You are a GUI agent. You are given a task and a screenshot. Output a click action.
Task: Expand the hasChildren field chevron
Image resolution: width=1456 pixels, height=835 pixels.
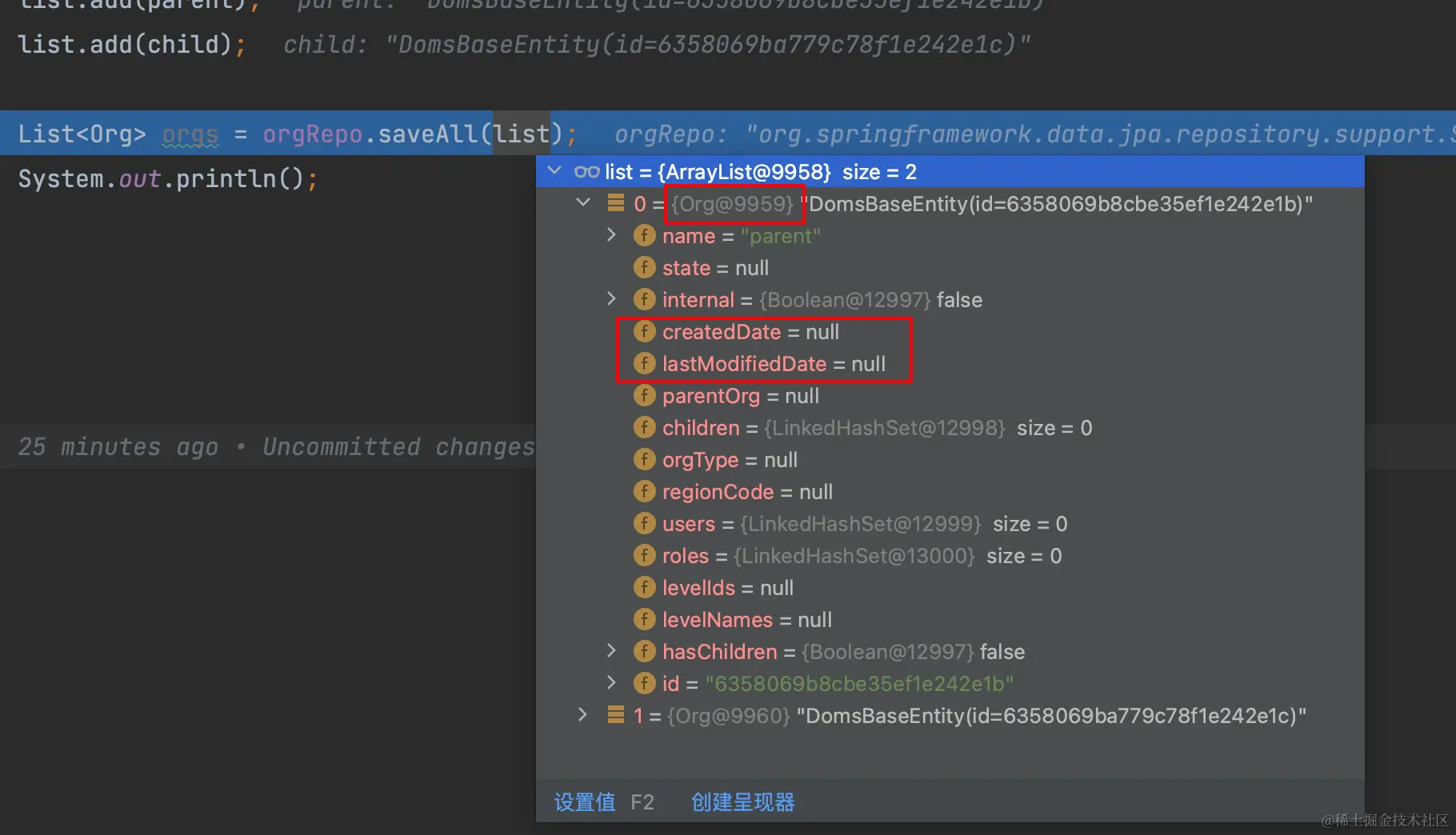point(611,651)
